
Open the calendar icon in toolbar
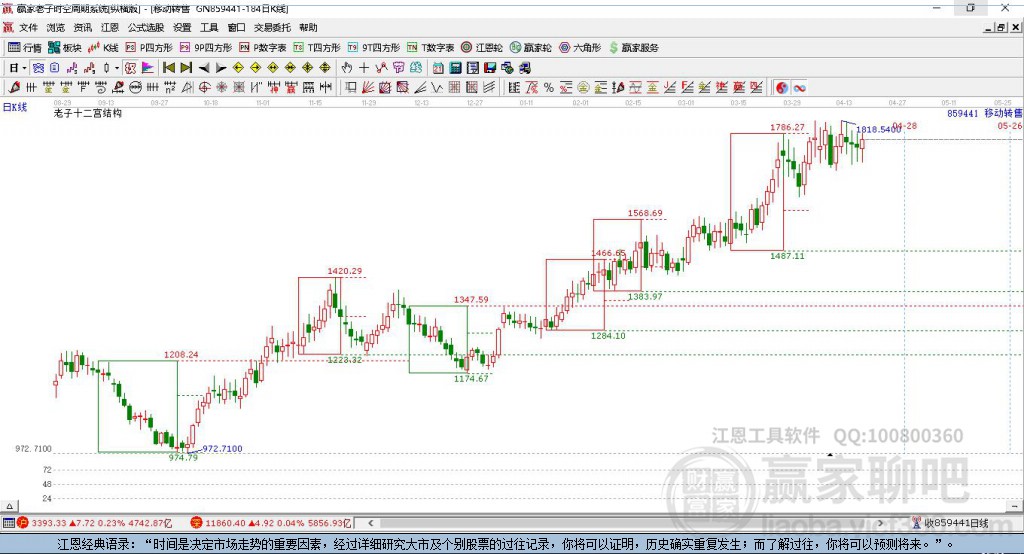438,68
